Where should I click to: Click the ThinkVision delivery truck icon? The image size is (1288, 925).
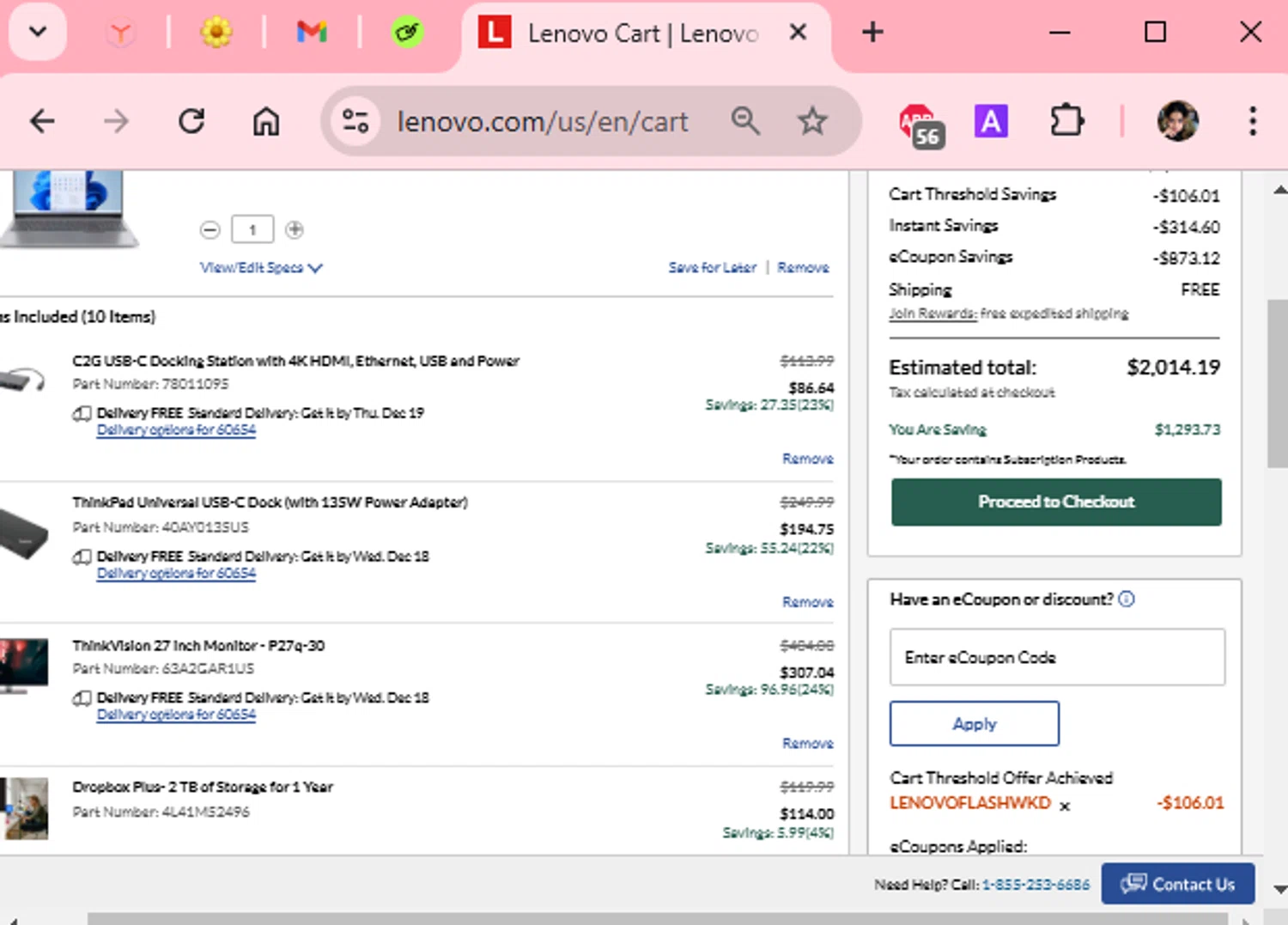82,698
